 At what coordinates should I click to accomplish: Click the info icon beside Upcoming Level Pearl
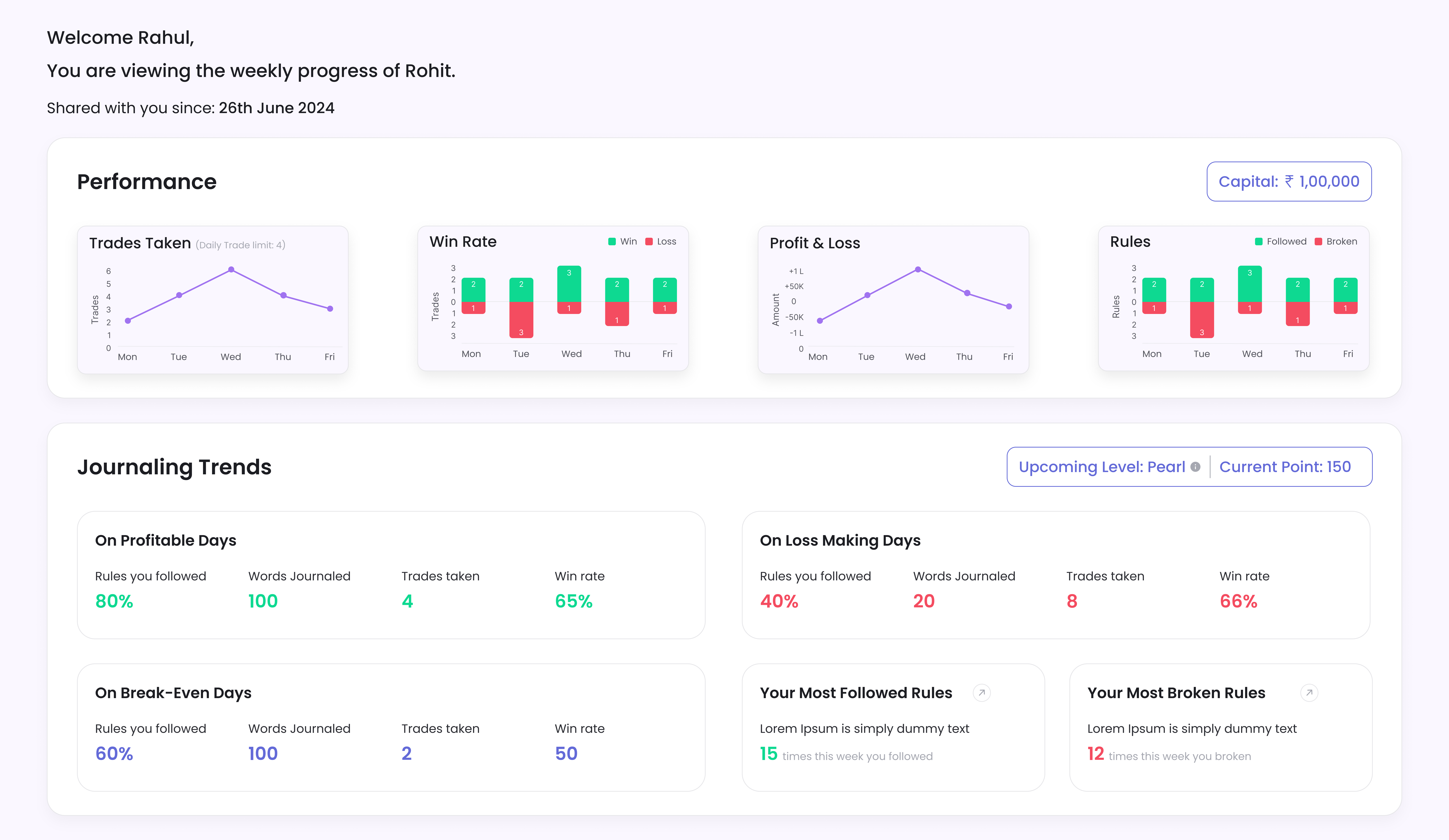(x=1195, y=467)
